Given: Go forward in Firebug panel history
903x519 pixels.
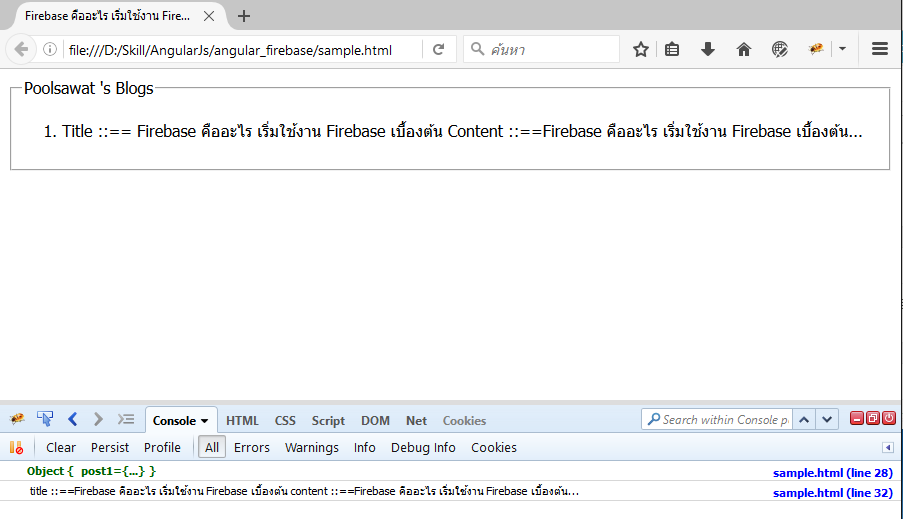Looking at the screenshot, I should tap(98, 419).
